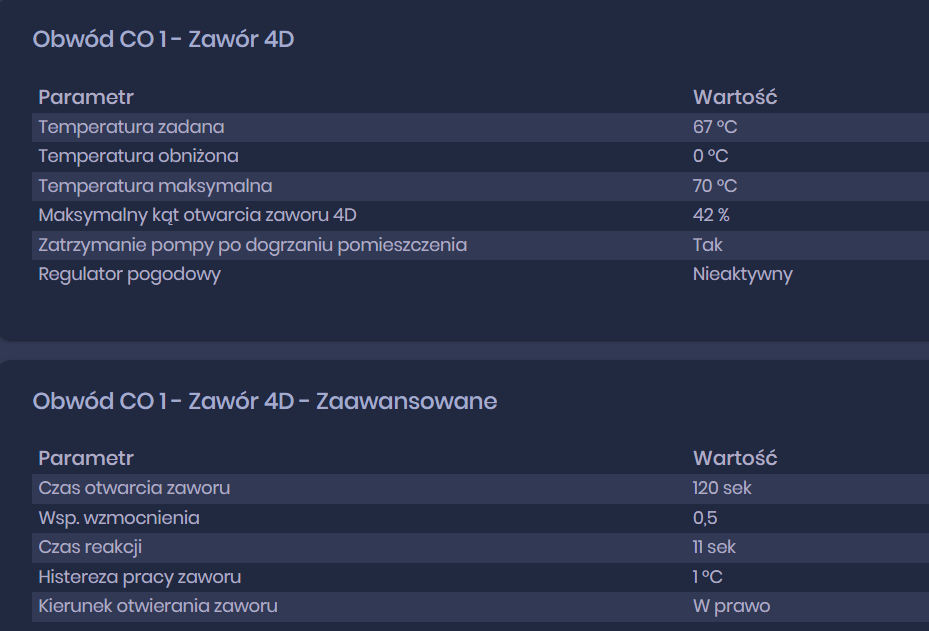Click the 'Histereza pracy zaworu' row label
Viewport: 929px width, 631px height.
(139, 577)
